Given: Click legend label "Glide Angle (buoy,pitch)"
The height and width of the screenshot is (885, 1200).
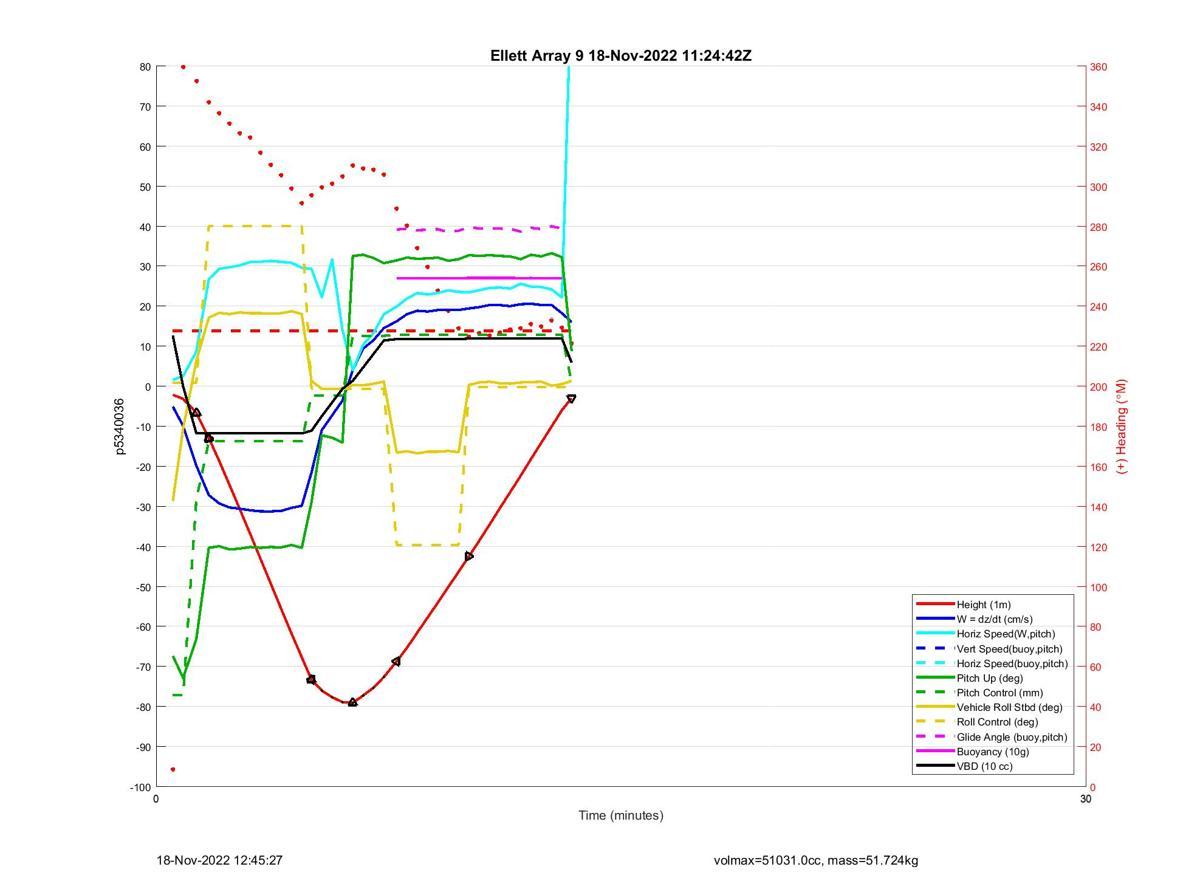Looking at the screenshot, I should point(1011,737).
